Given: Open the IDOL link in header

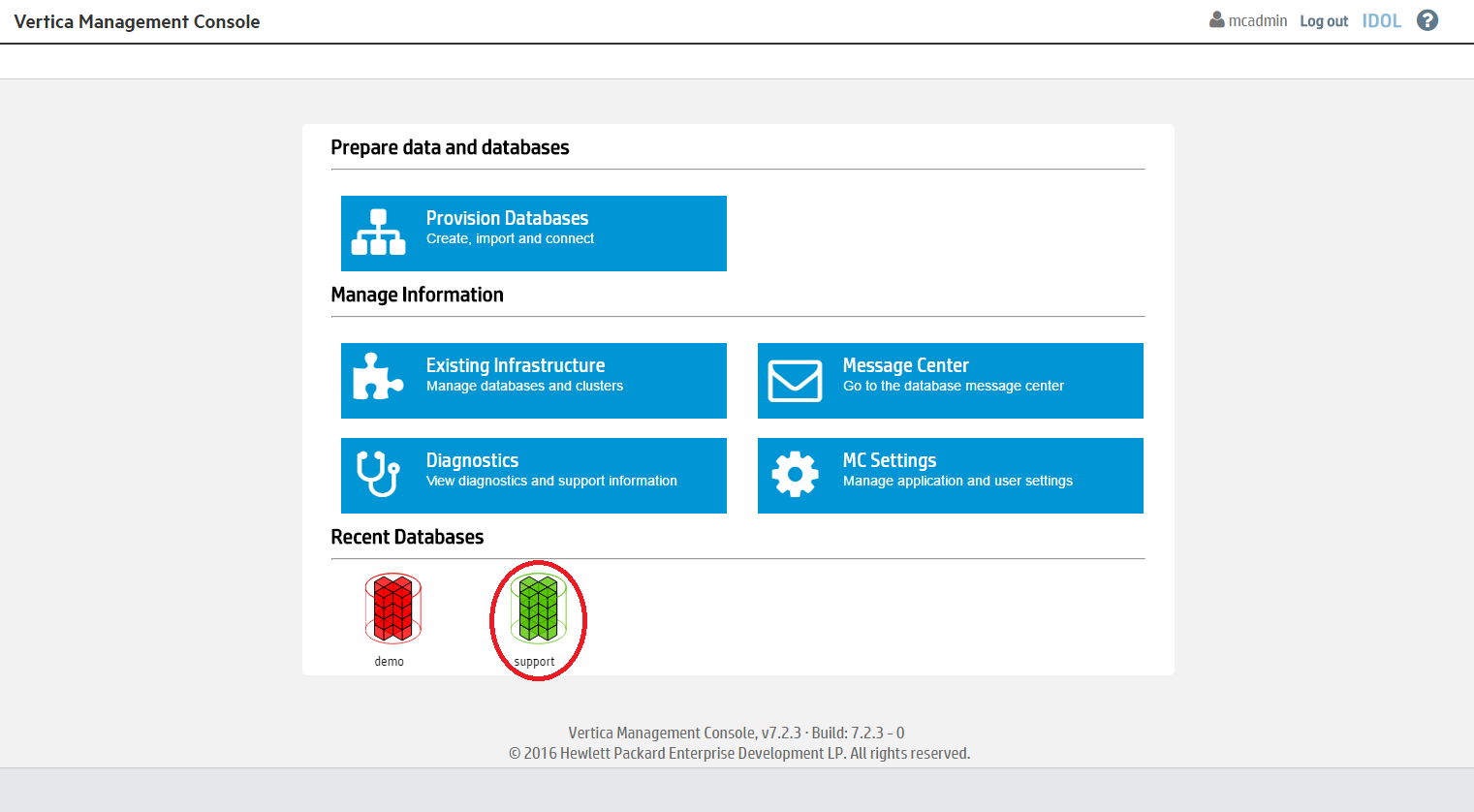Looking at the screenshot, I should click(1381, 21).
